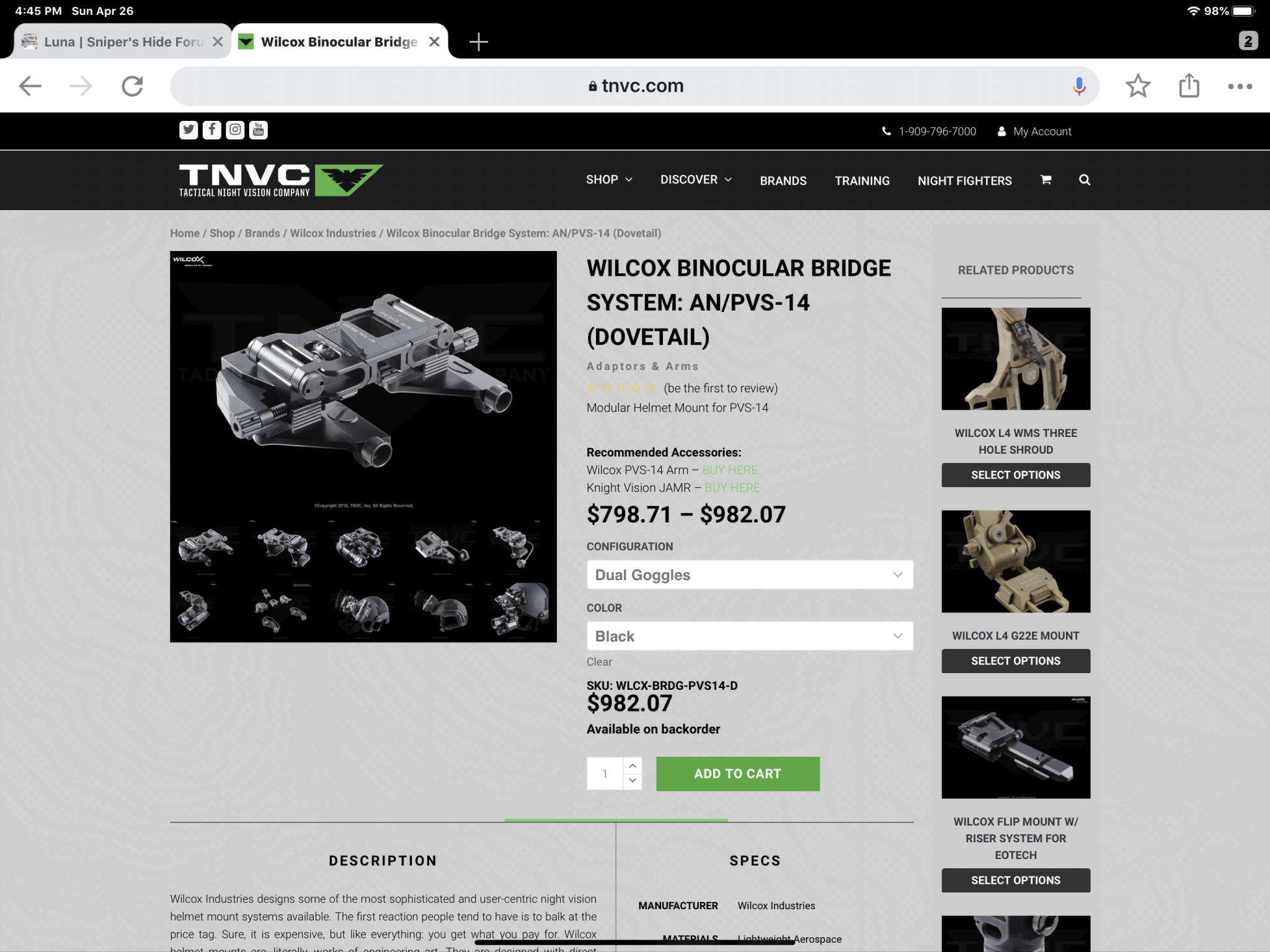
Task: Decrease quantity with the down arrow
Action: point(633,781)
